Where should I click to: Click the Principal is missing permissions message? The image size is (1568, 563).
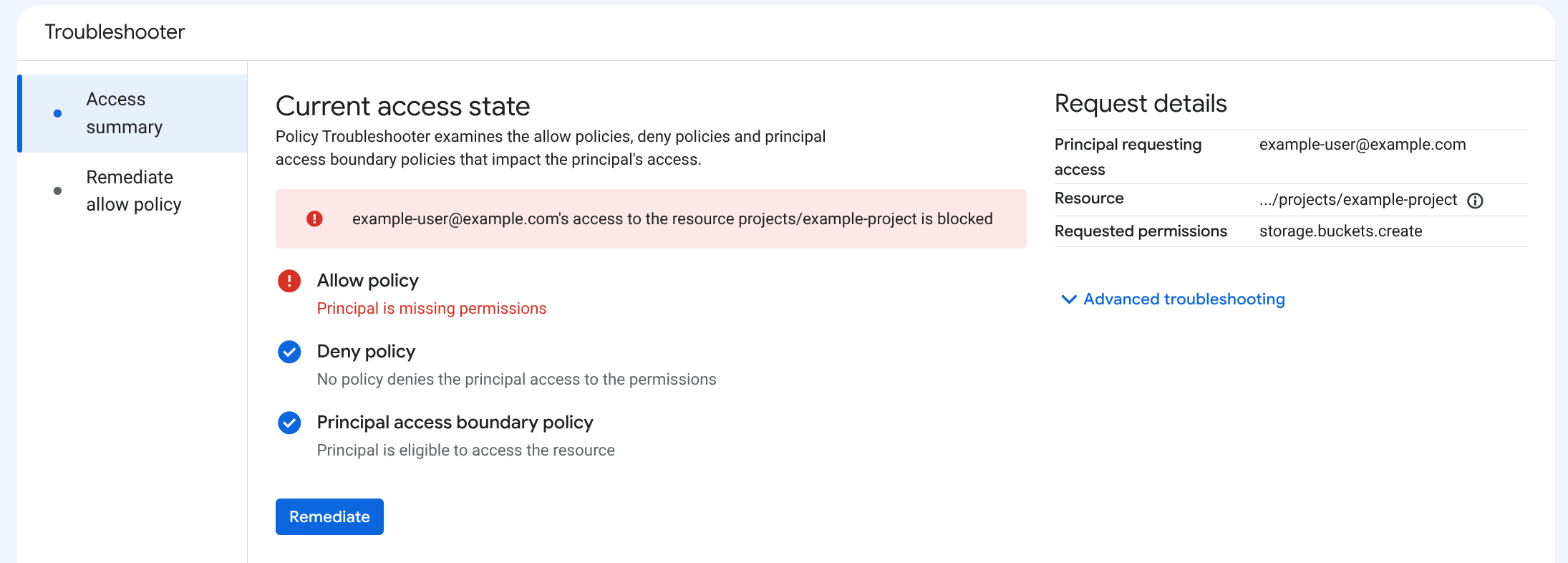click(x=432, y=308)
